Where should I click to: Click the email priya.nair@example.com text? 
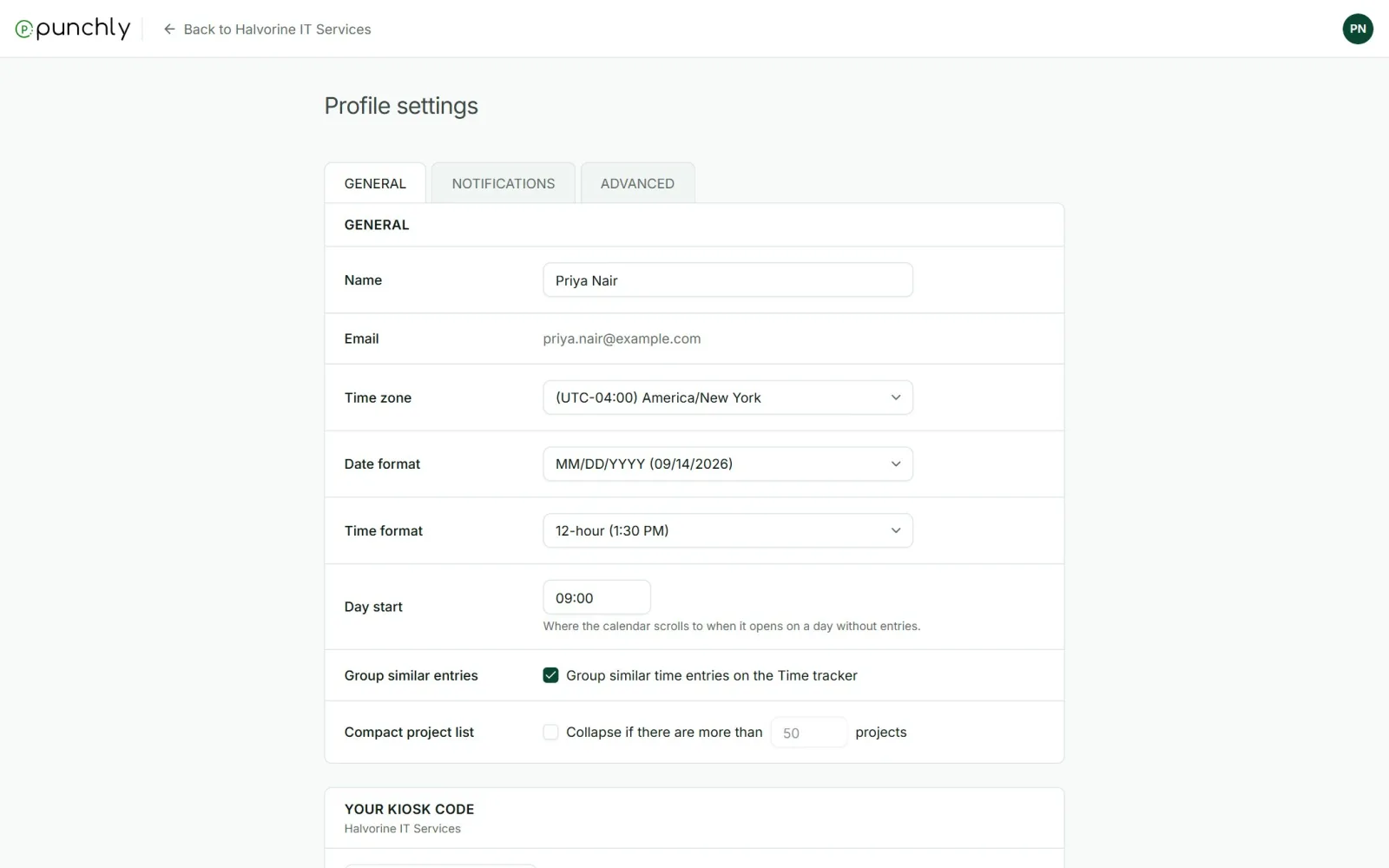[x=622, y=339]
